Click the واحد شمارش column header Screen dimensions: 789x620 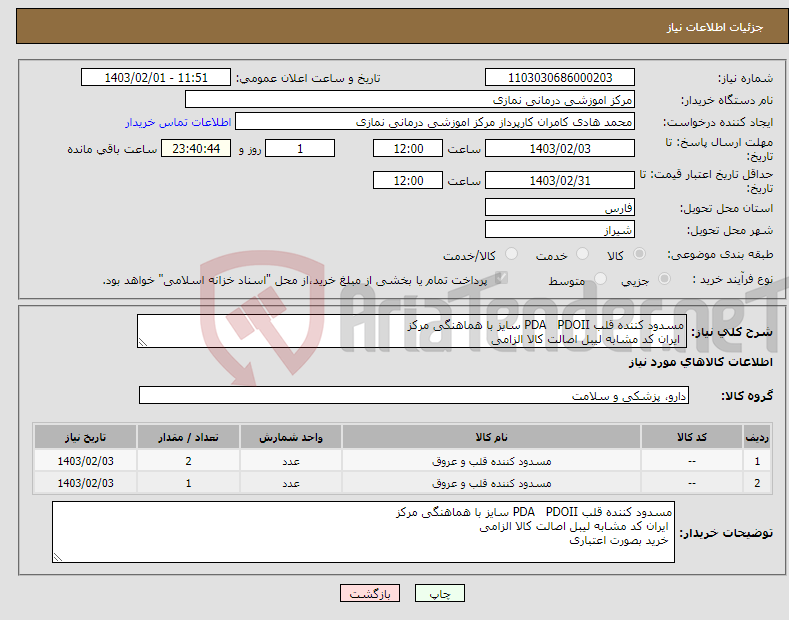click(x=291, y=437)
